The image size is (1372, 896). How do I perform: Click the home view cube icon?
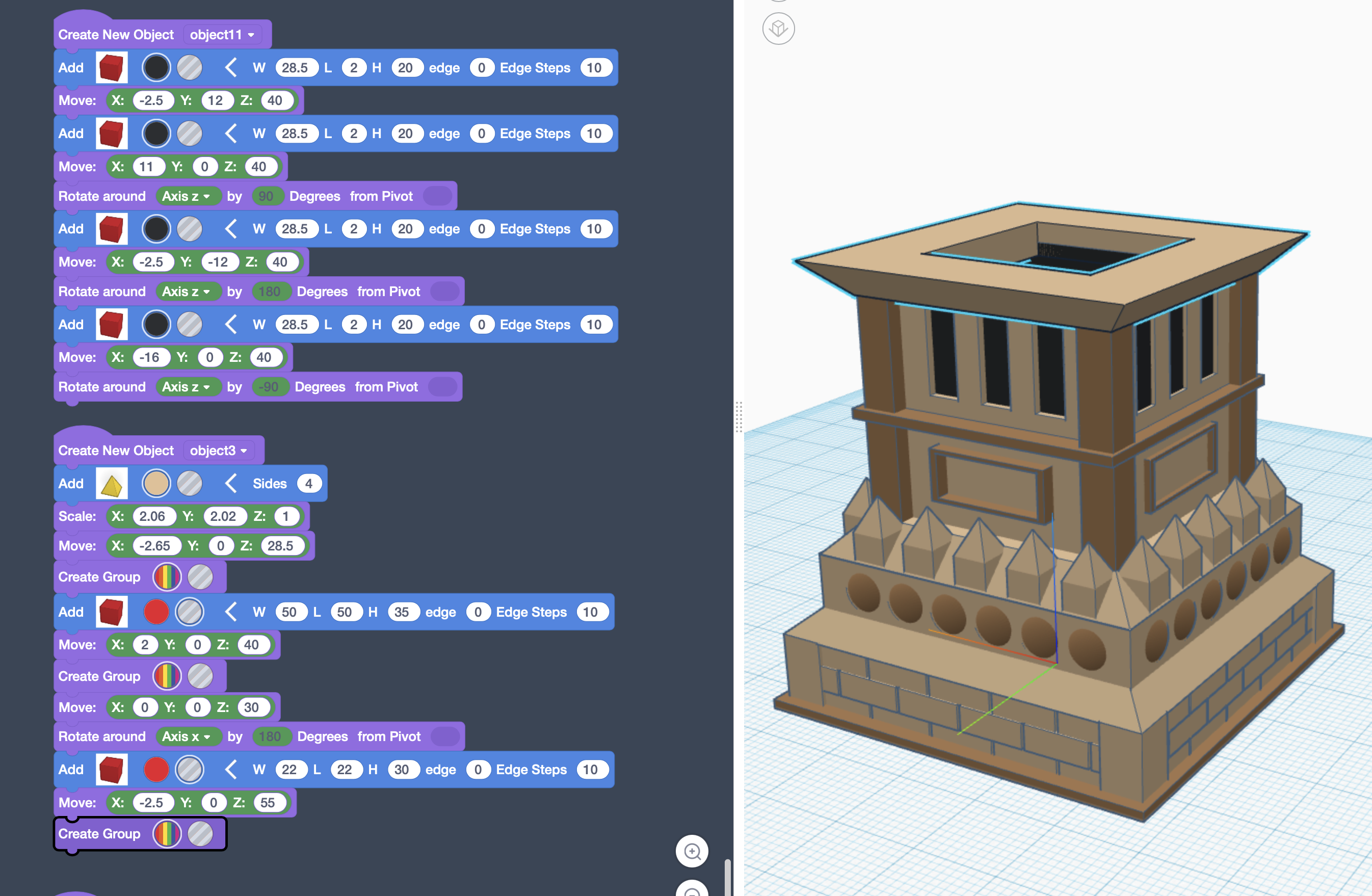pyautogui.click(x=778, y=29)
